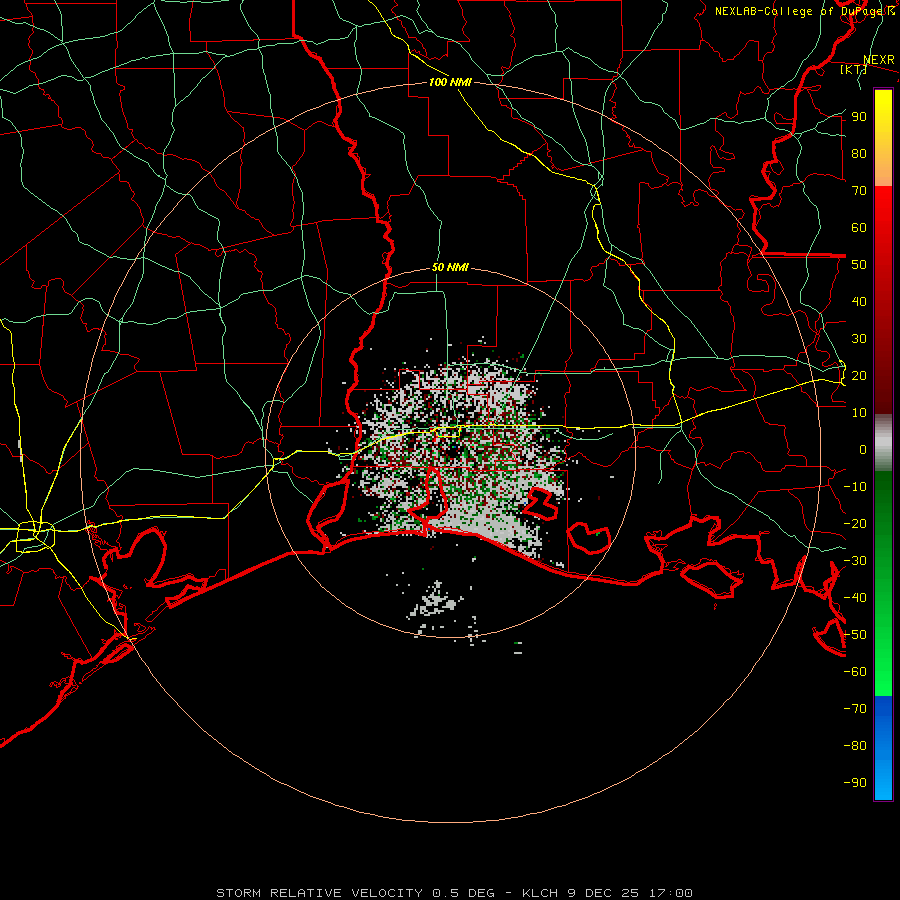Click the -50 value on velocity scale
The width and height of the screenshot is (900, 900).
[855, 635]
